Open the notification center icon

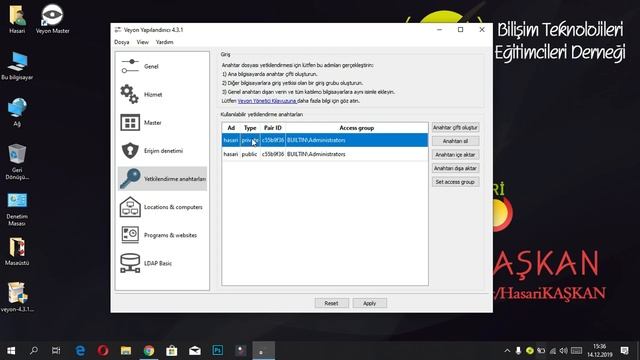[x=624, y=351]
